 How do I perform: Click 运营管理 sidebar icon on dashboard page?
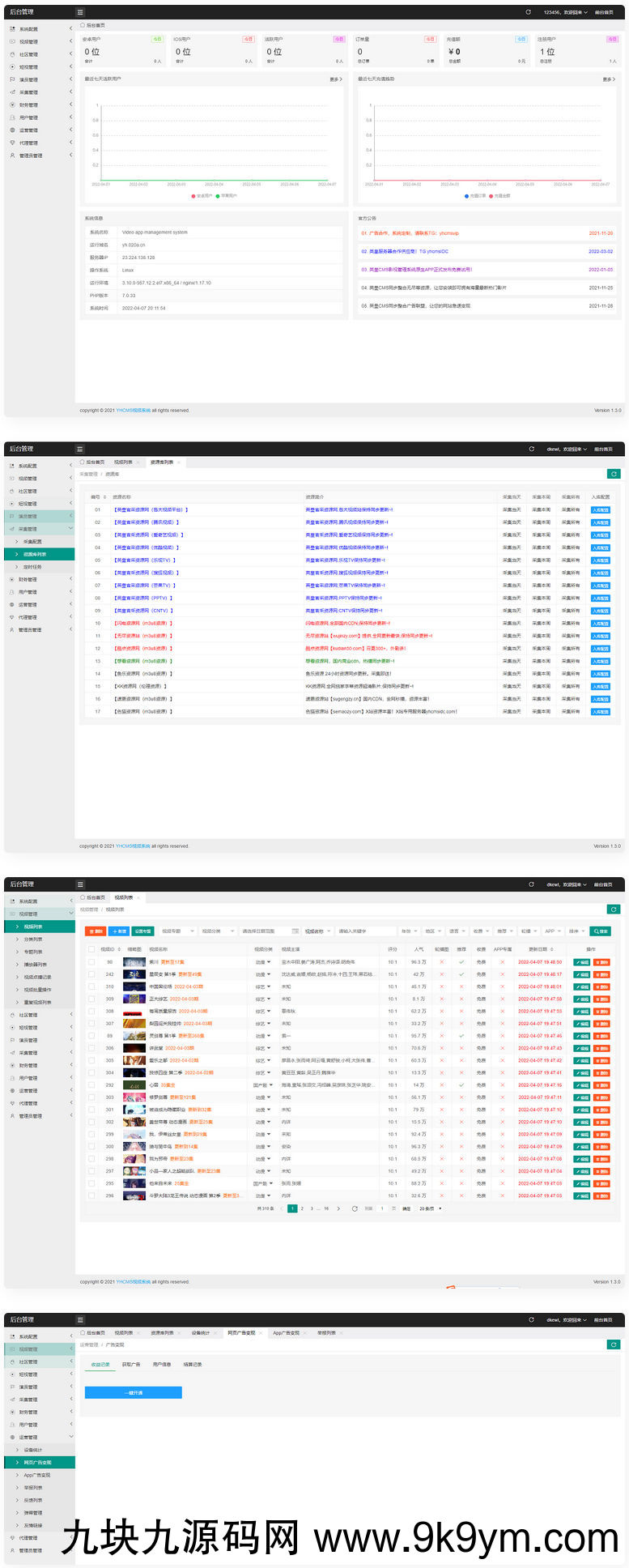(x=12, y=130)
